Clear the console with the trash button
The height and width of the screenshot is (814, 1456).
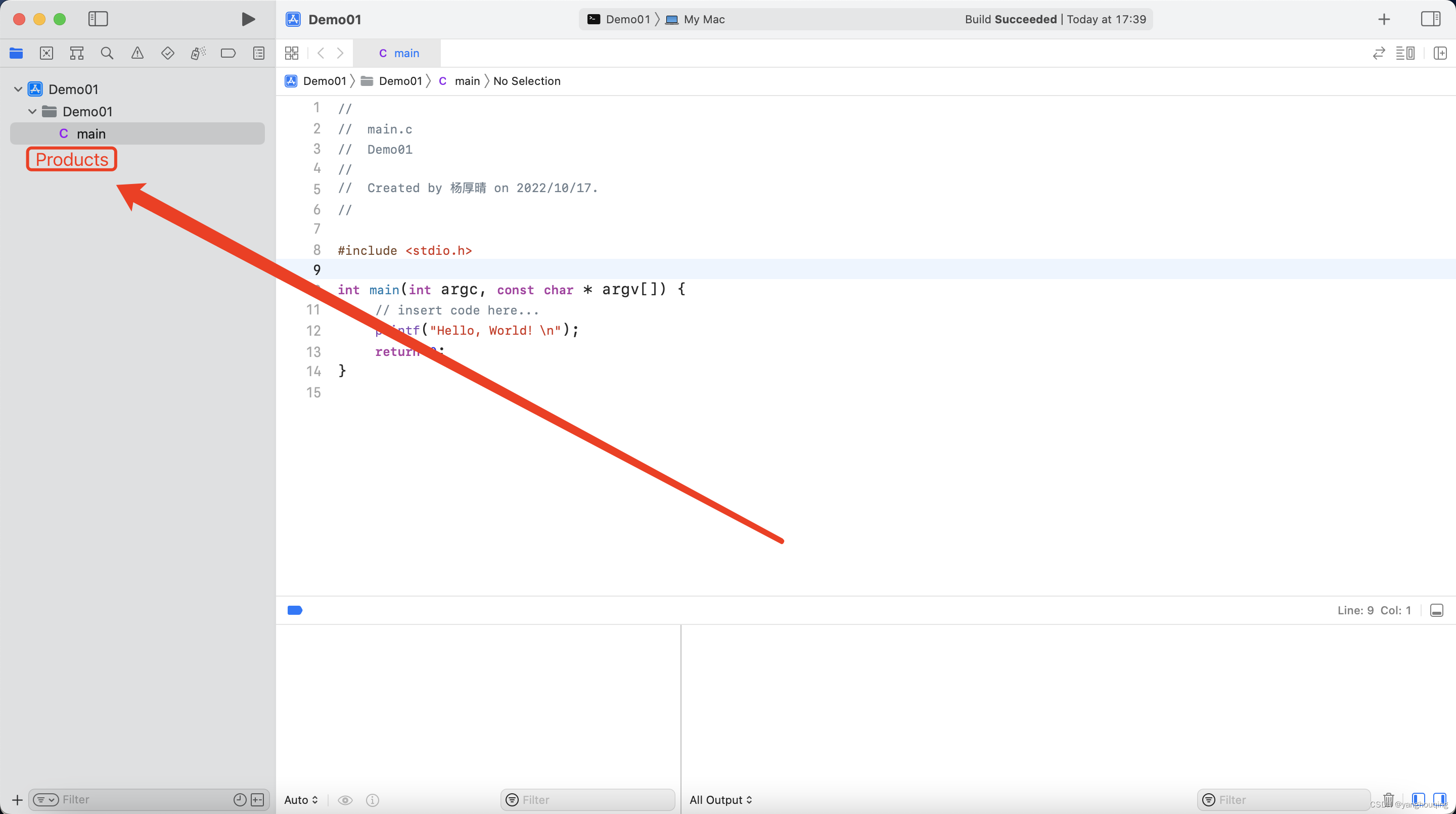(x=1389, y=799)
